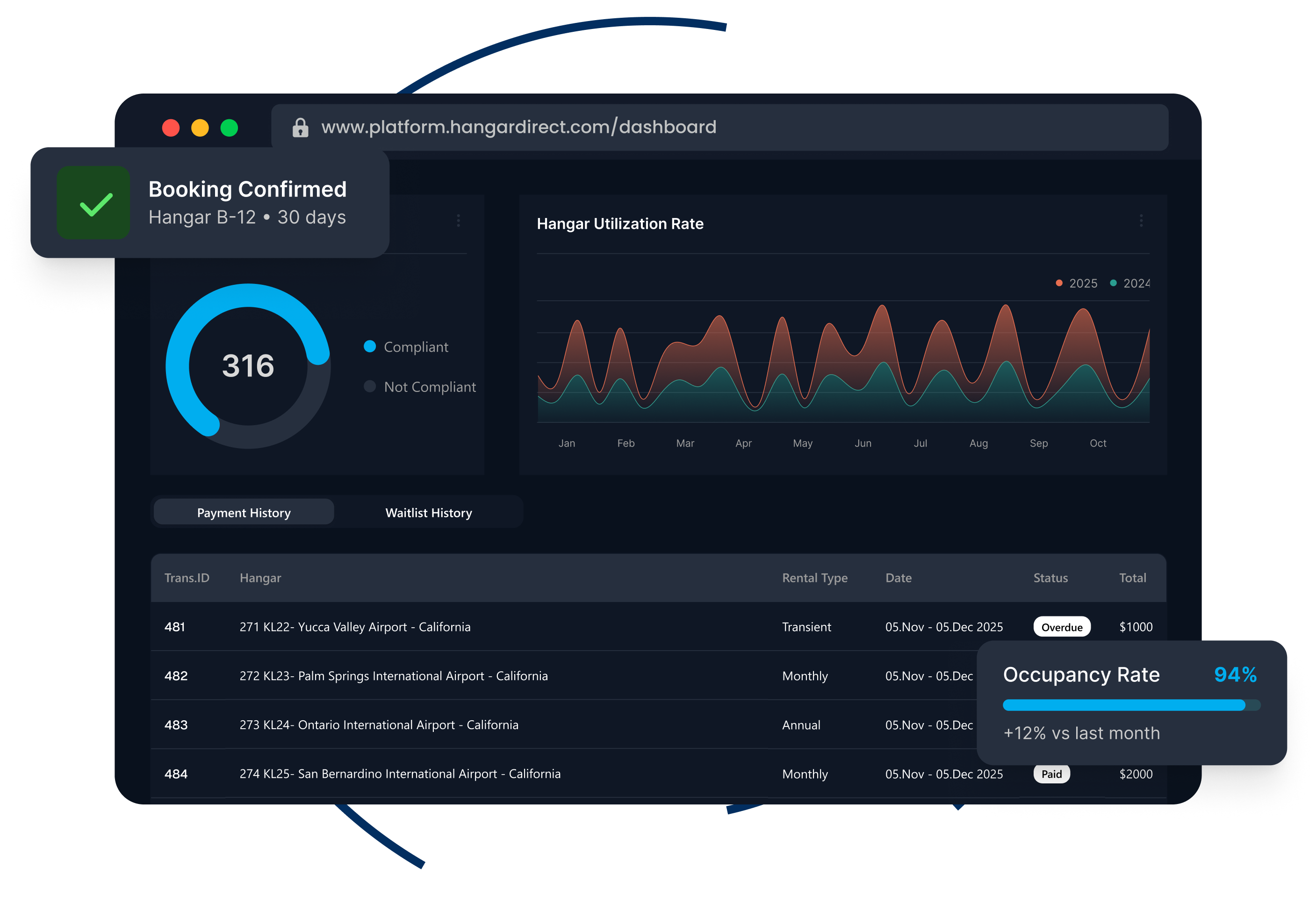Switch to the Waitlist History tab
The image size is (1316, 898).
coord(429,512)
